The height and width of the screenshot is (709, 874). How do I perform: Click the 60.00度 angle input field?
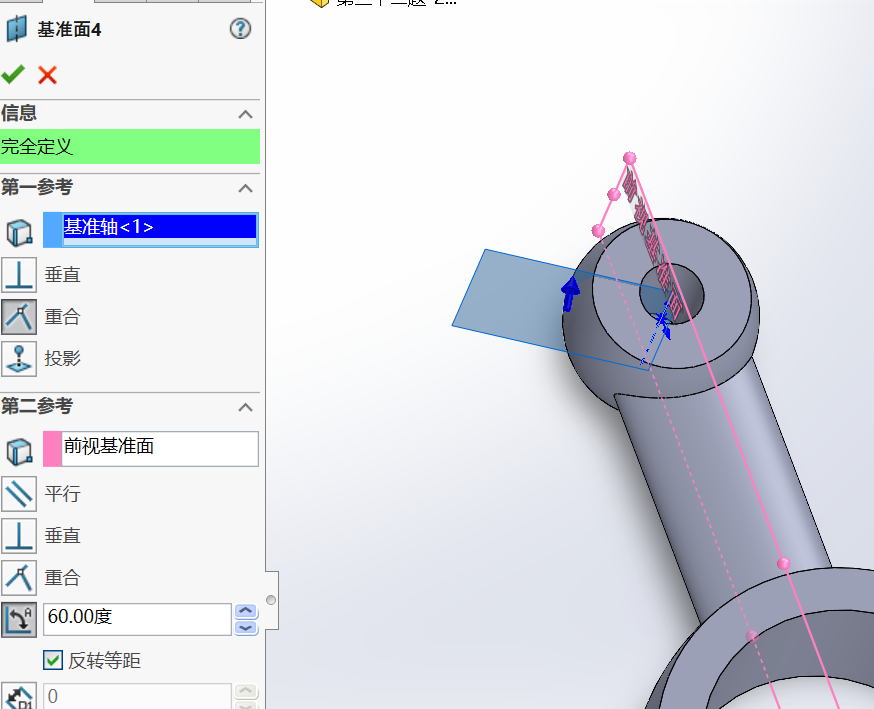137,619
